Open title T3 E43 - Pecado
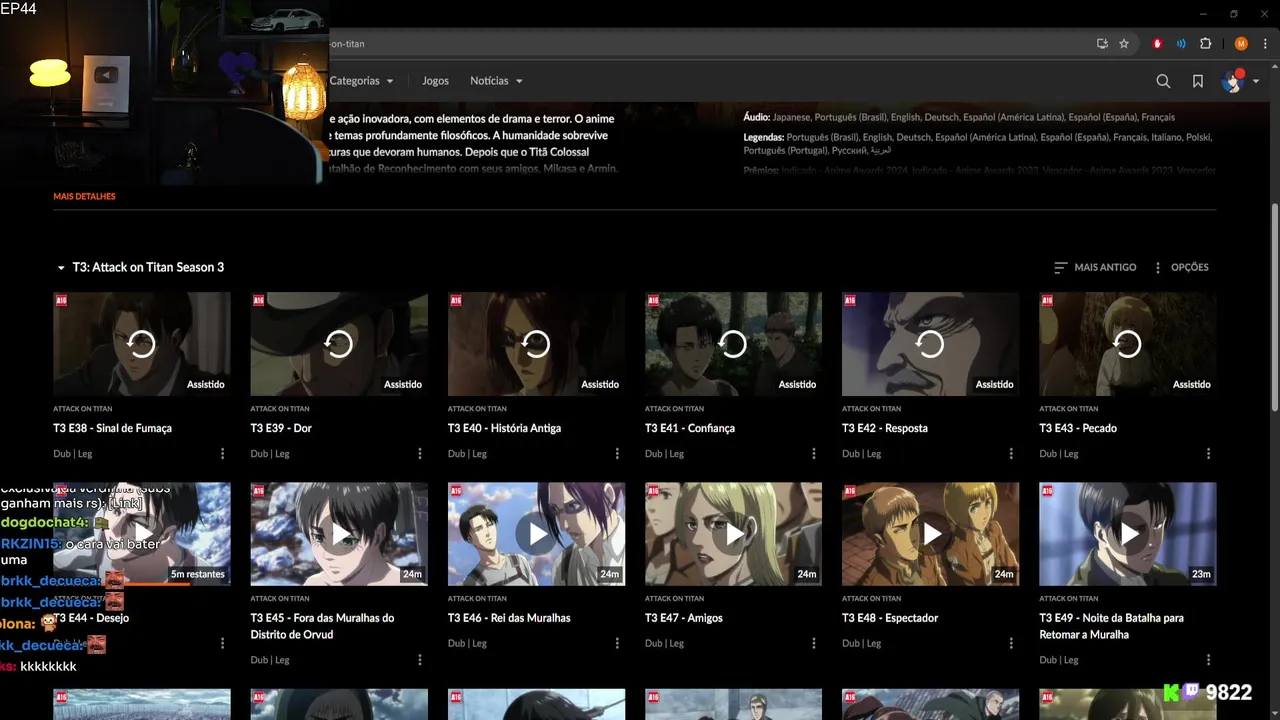This screenshot has height=720, width=1280. coord(1078,428)
